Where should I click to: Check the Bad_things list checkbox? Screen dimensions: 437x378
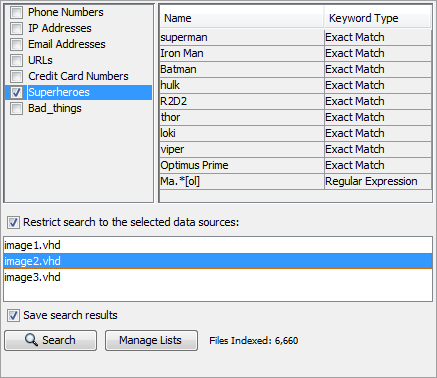[16, 108]
